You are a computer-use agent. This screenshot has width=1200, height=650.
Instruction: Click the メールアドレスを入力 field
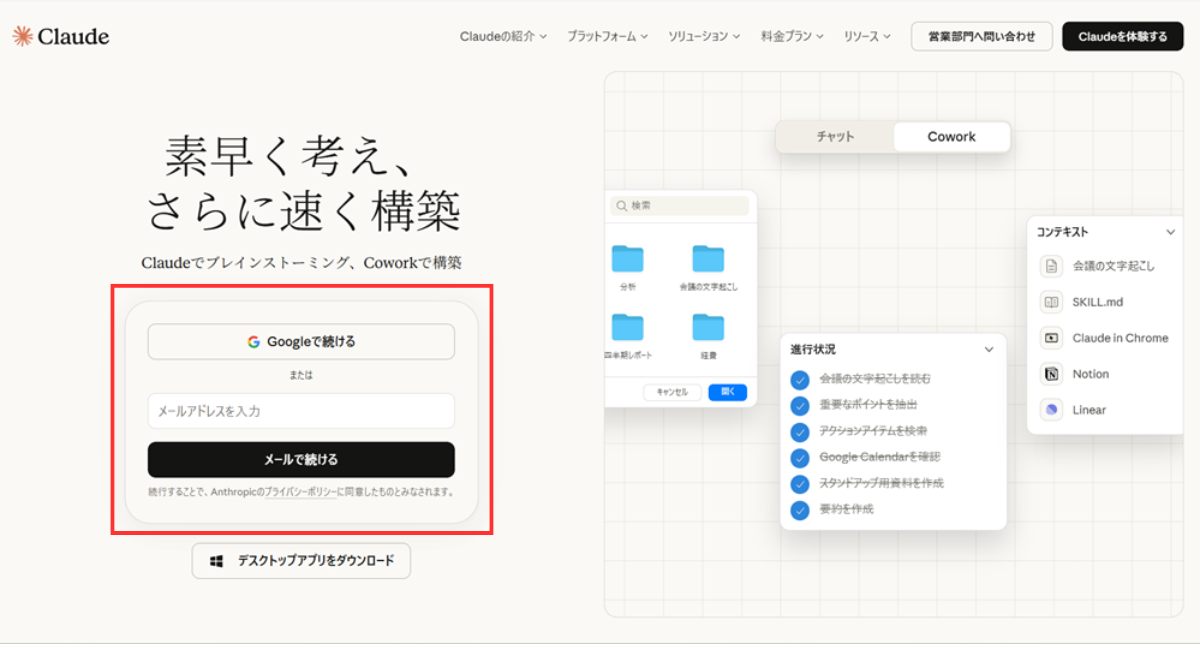(301, 411)
